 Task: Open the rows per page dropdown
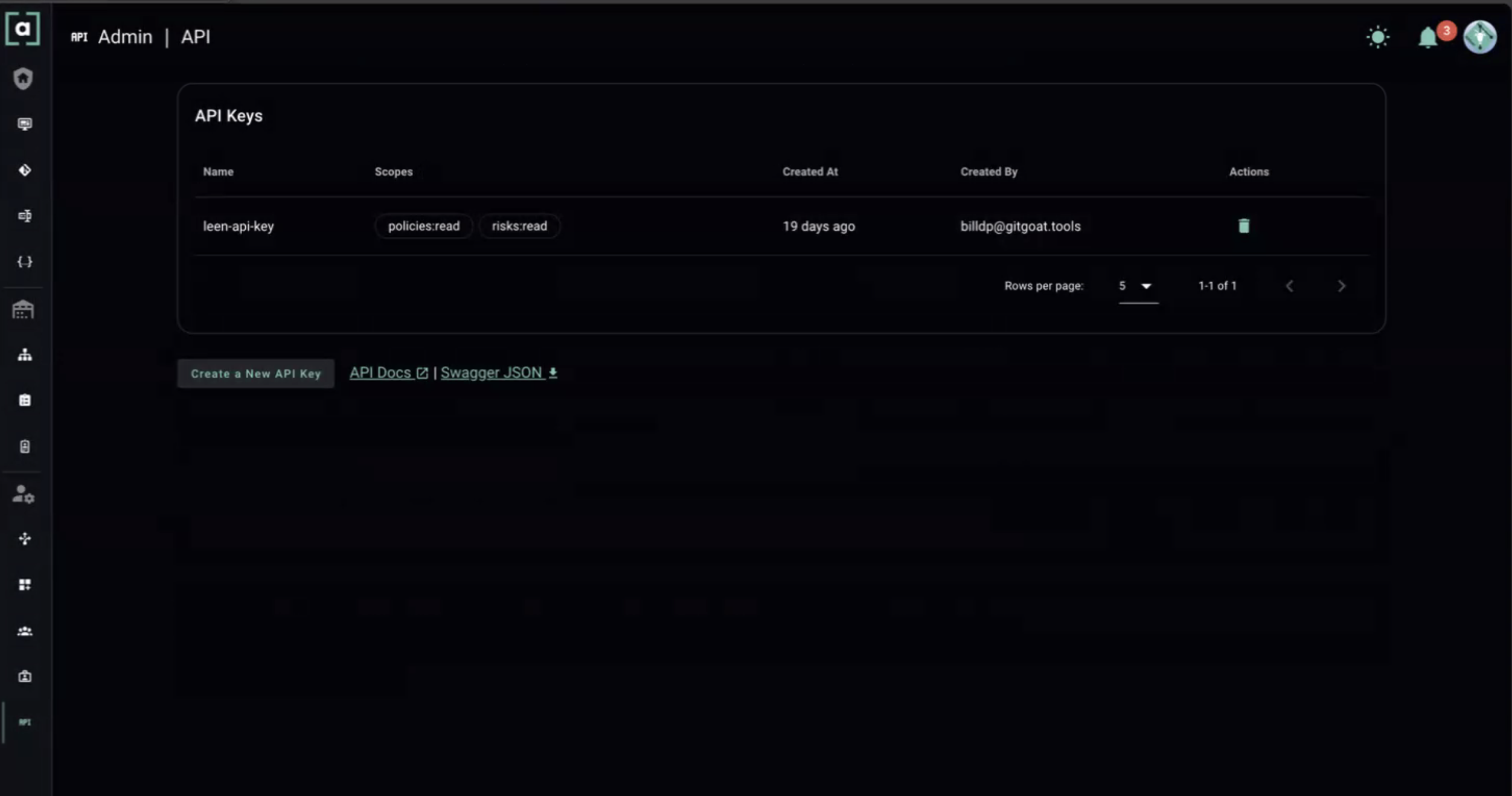(x=1138, y=286)
